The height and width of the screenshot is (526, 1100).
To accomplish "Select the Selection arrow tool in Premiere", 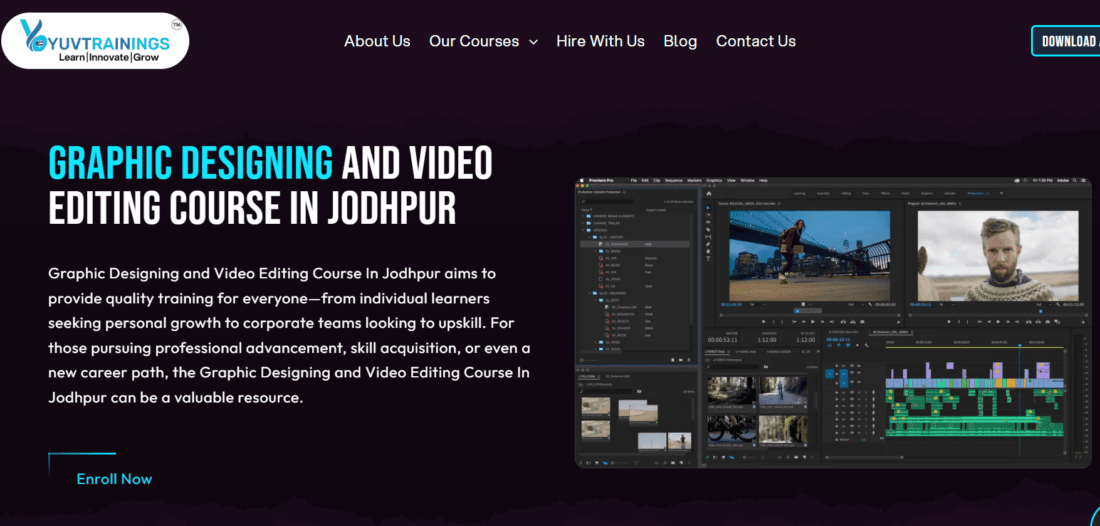I will pos(709,207).
